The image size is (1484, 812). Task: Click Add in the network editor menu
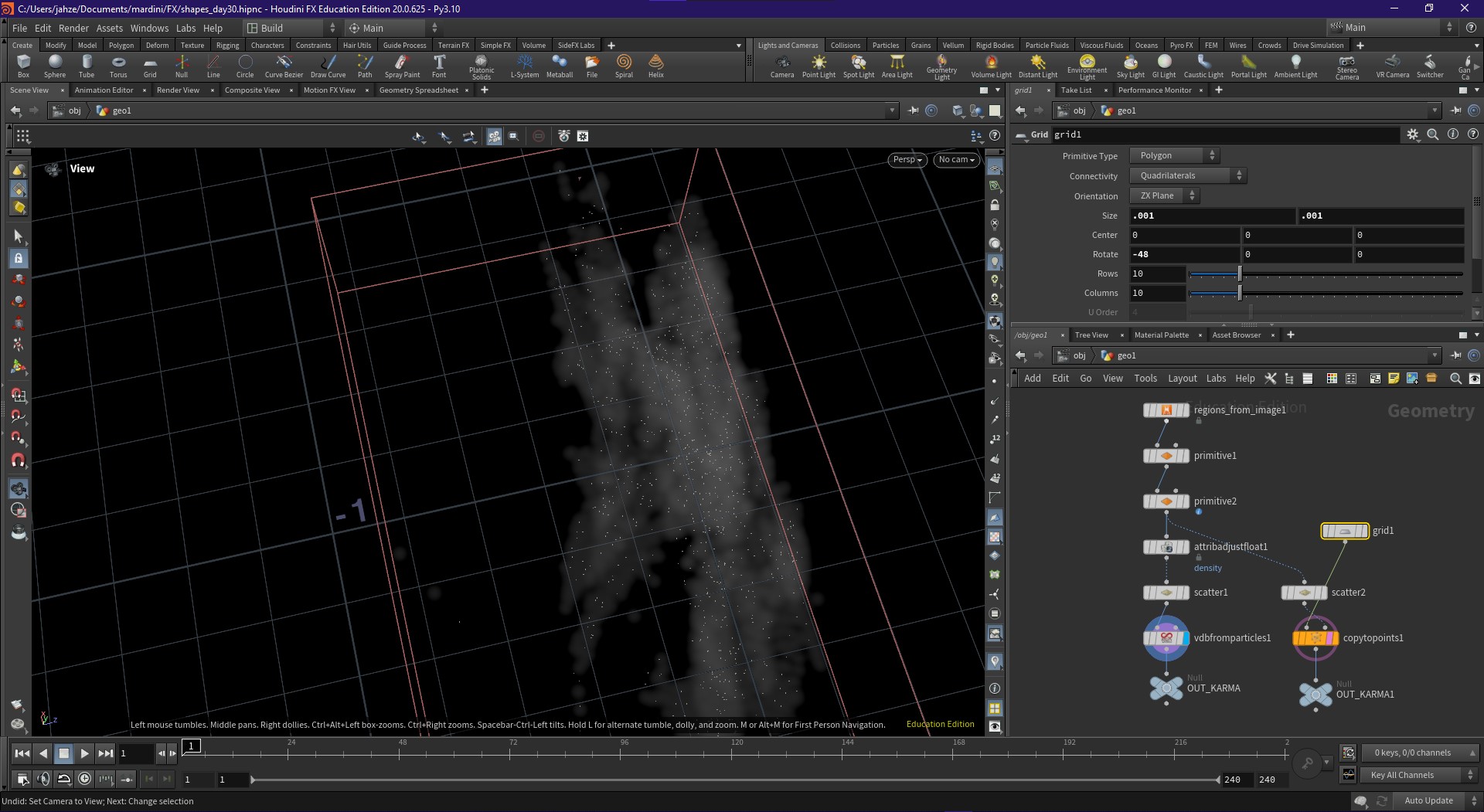coord(1033,379)
